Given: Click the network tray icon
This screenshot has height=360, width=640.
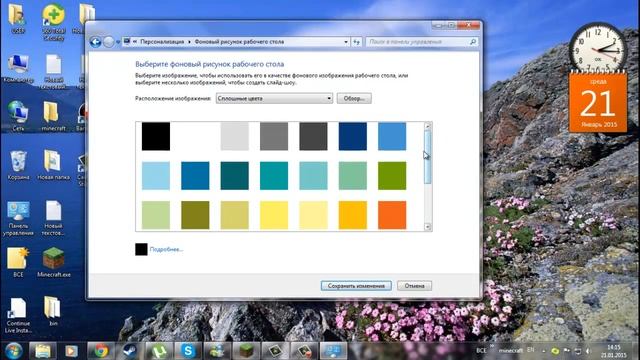Looking at the screenshot, I should coord(578,351).
